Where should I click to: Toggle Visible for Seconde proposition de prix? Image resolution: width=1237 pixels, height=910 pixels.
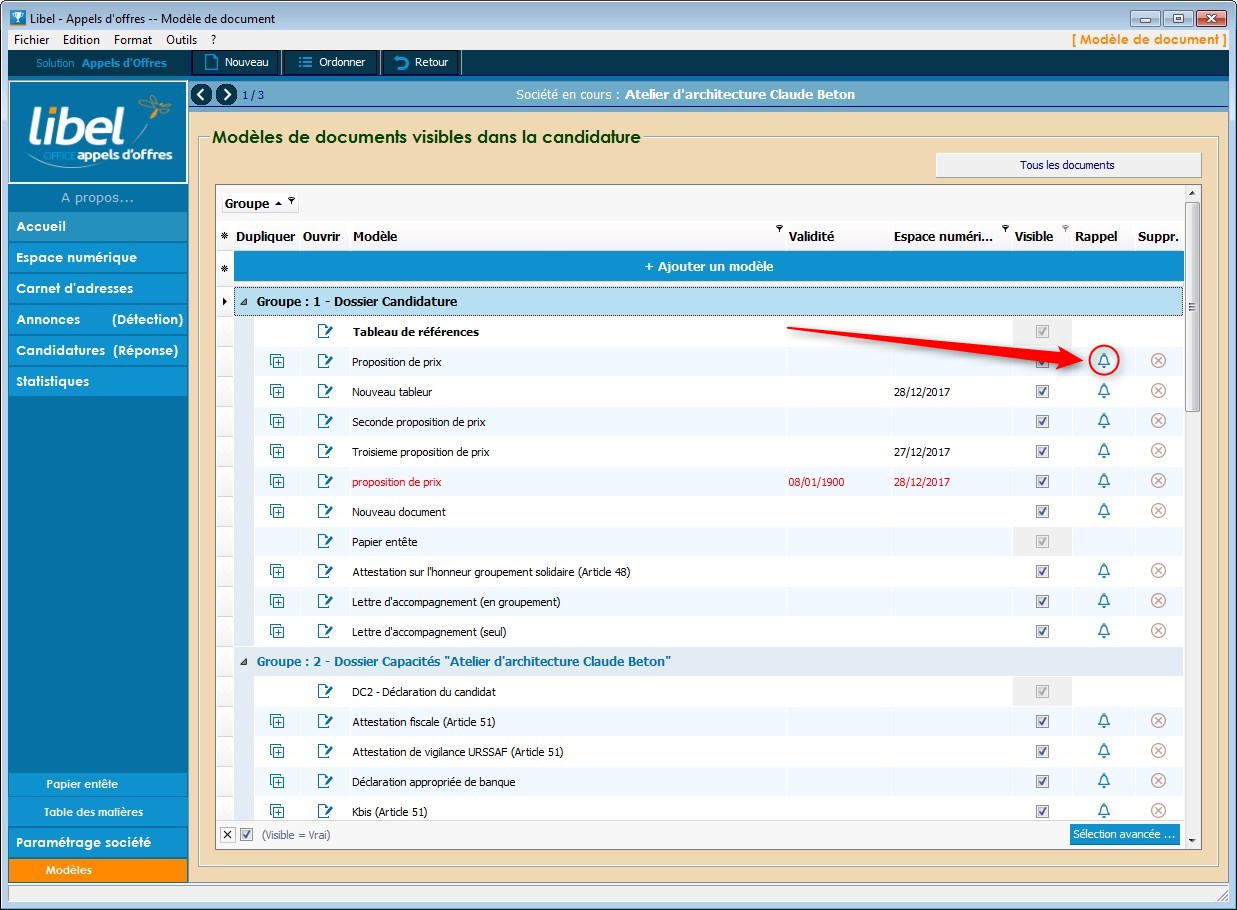(1042, 421)
